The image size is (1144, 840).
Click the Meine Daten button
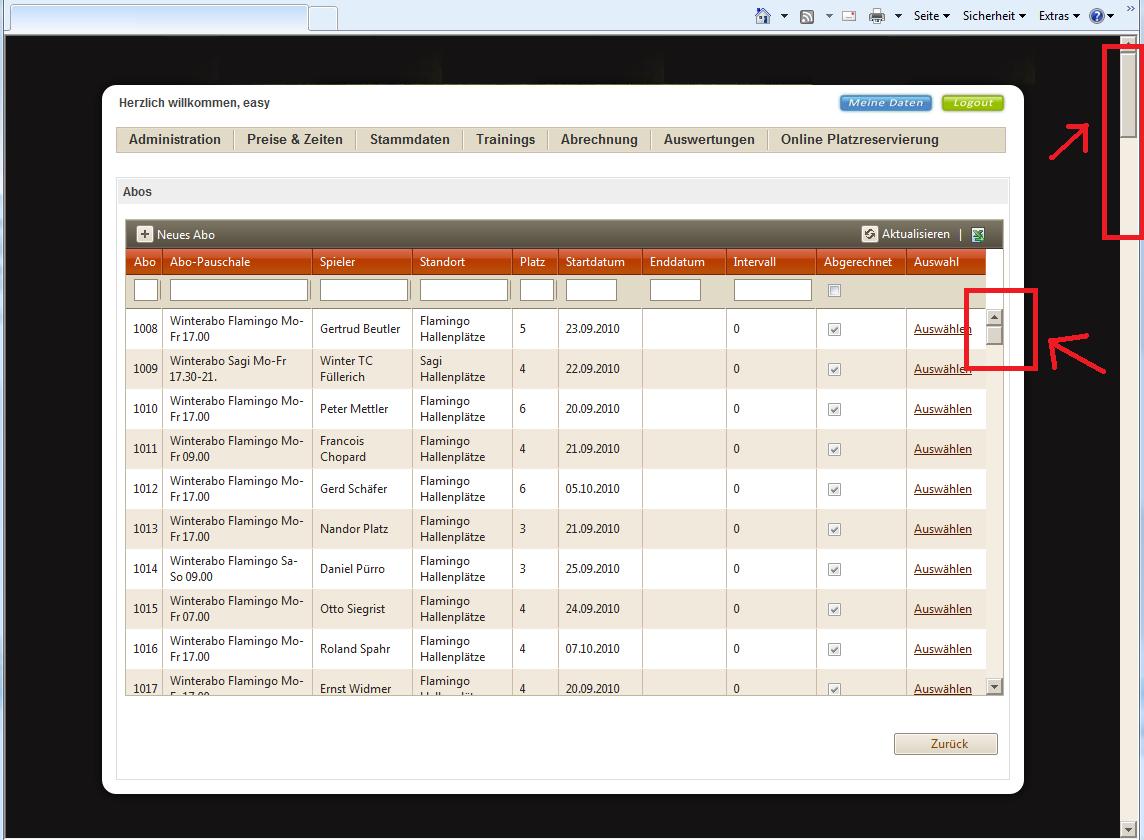point(886,103)
